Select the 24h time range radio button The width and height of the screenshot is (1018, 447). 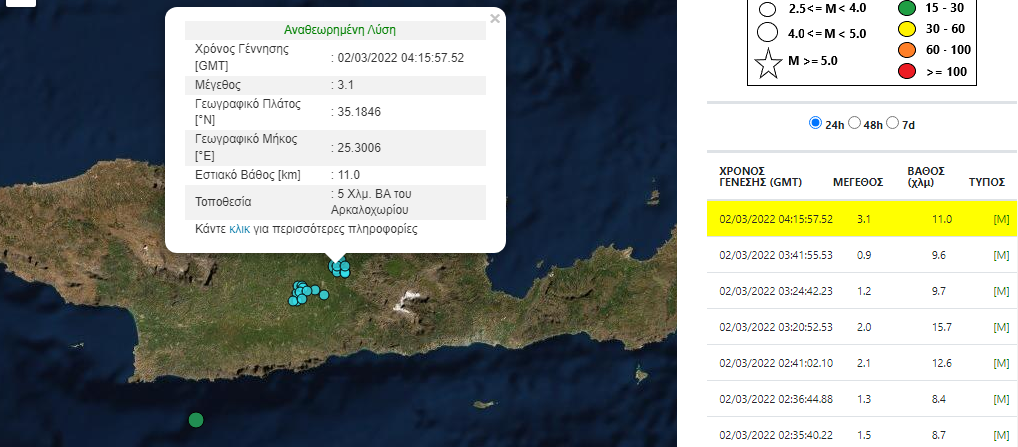tap(815, 123)
